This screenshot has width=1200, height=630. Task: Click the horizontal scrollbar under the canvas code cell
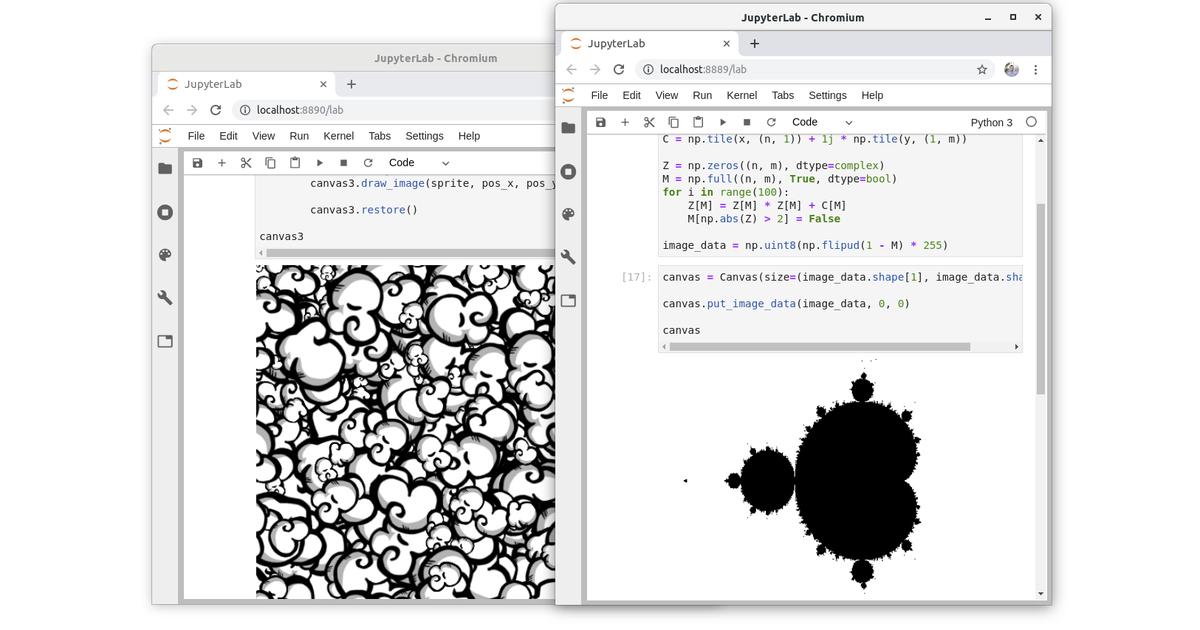[x=820, y=347]
